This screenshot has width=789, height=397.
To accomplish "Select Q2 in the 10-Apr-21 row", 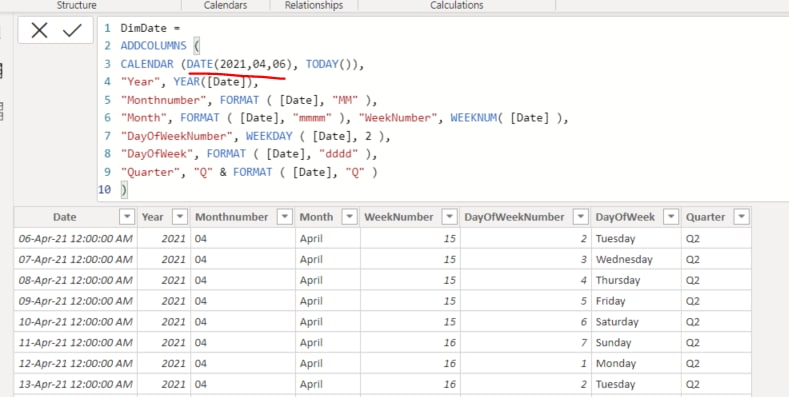I will 717,322.
